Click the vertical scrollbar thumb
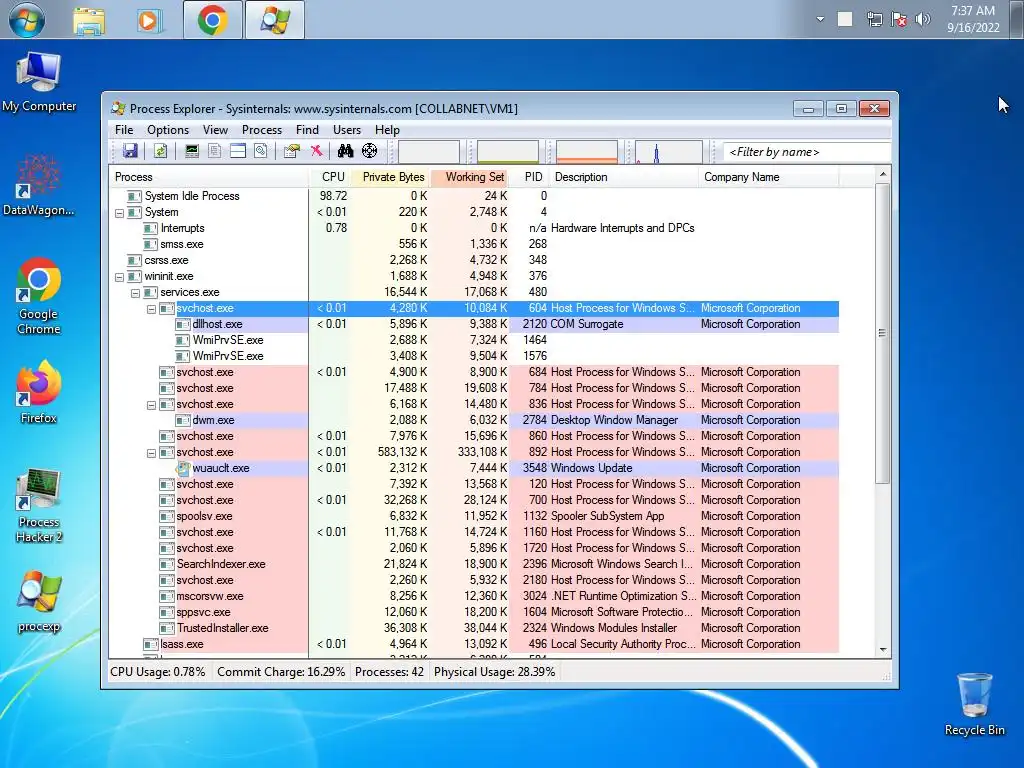Screen dimensions: 1024x768 tap(883, 333)
